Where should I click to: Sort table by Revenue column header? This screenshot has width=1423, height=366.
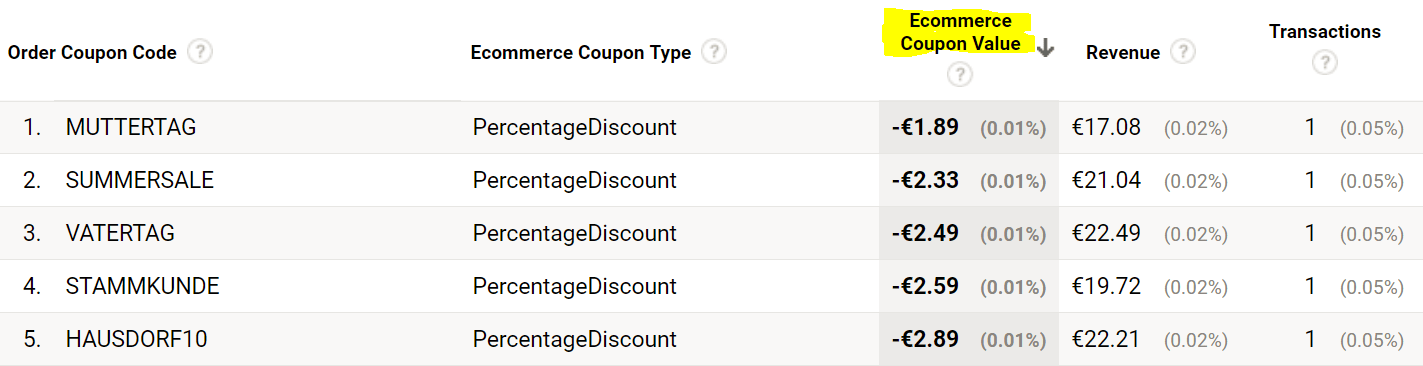pos(1123,52)
